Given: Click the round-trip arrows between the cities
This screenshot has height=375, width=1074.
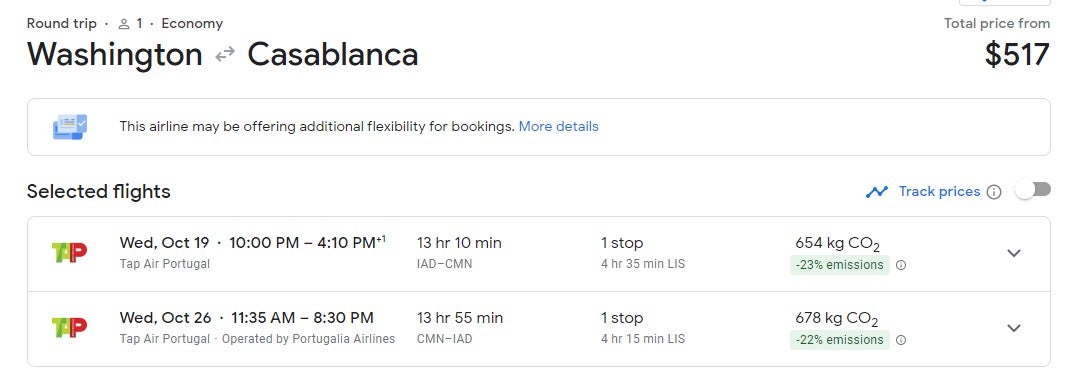Looking at the screenshot, I should [225, 54].
